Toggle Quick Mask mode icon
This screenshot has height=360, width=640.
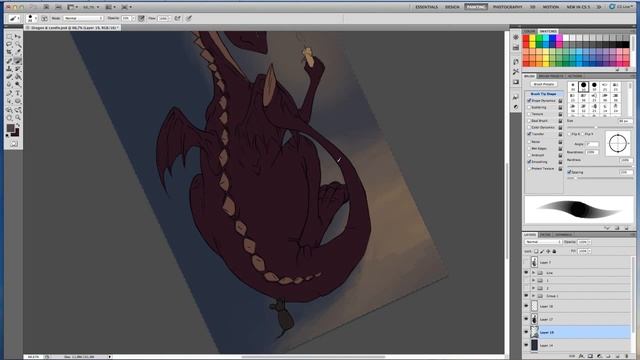tap(14, 144)
